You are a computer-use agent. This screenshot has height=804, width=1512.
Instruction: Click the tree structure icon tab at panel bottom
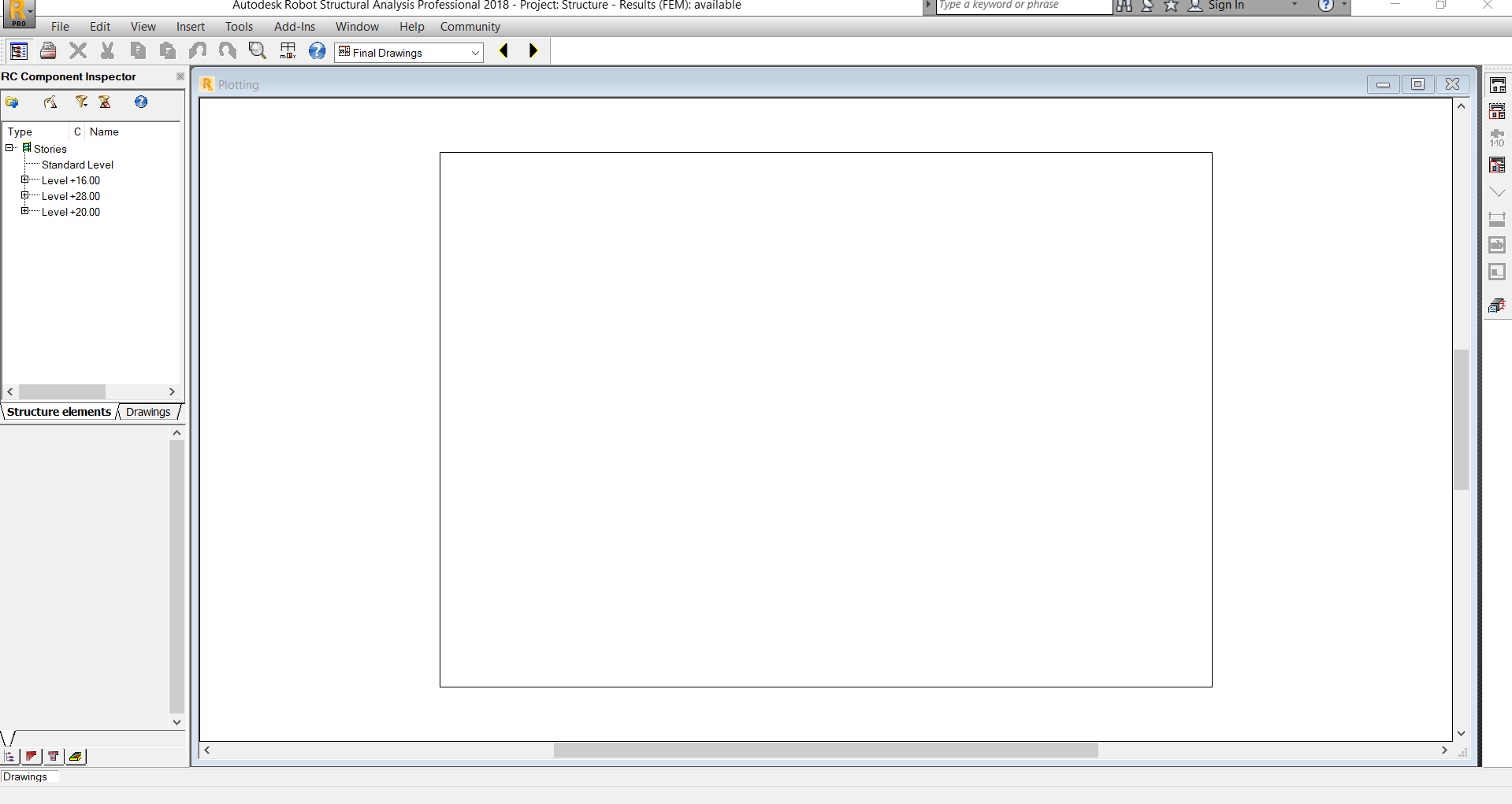coord(9,757)
